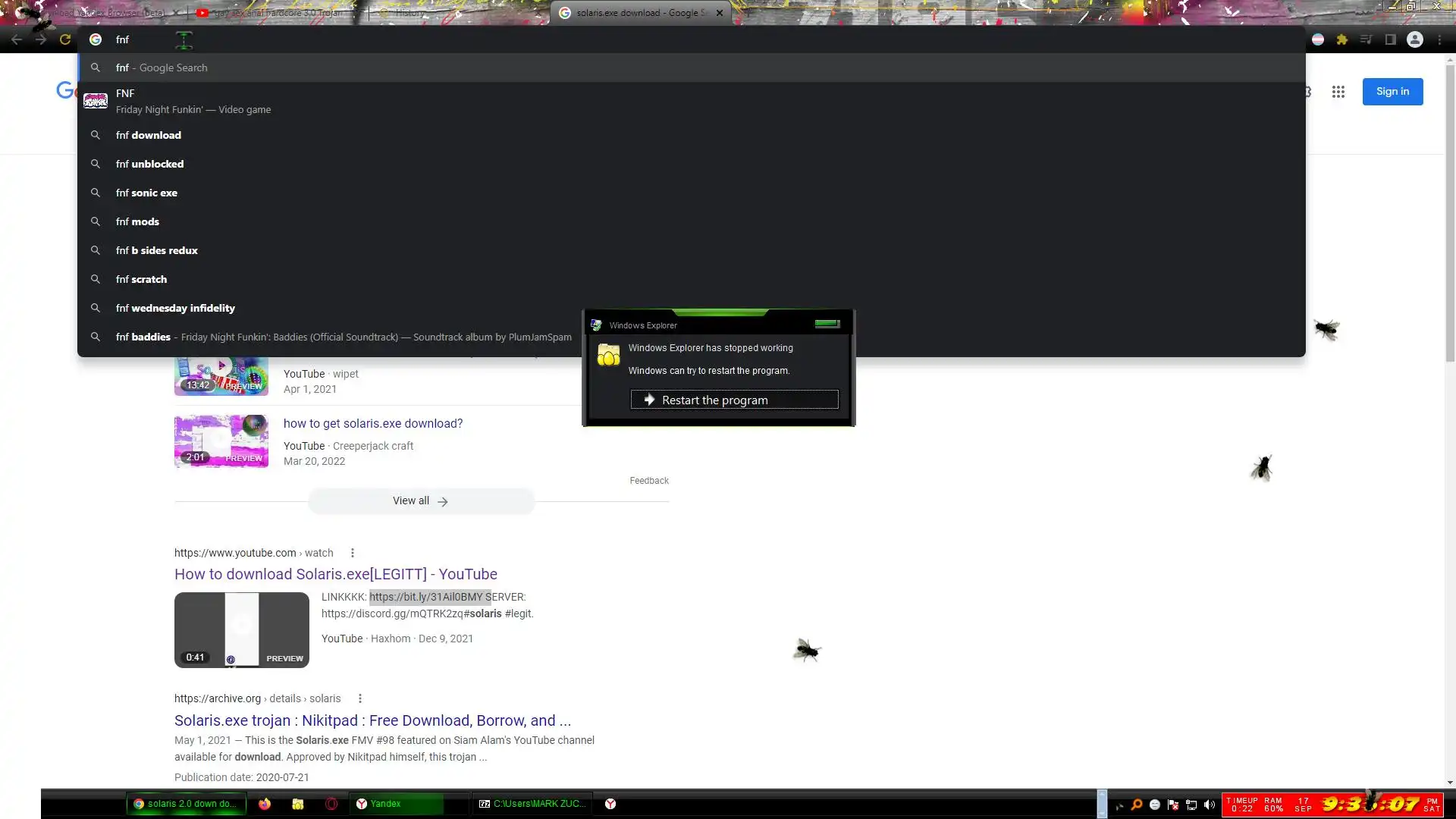Click the Haxhom 0:41 video thumbnail
This screenshot has width=1456, height=819.
tap(241, 629)
